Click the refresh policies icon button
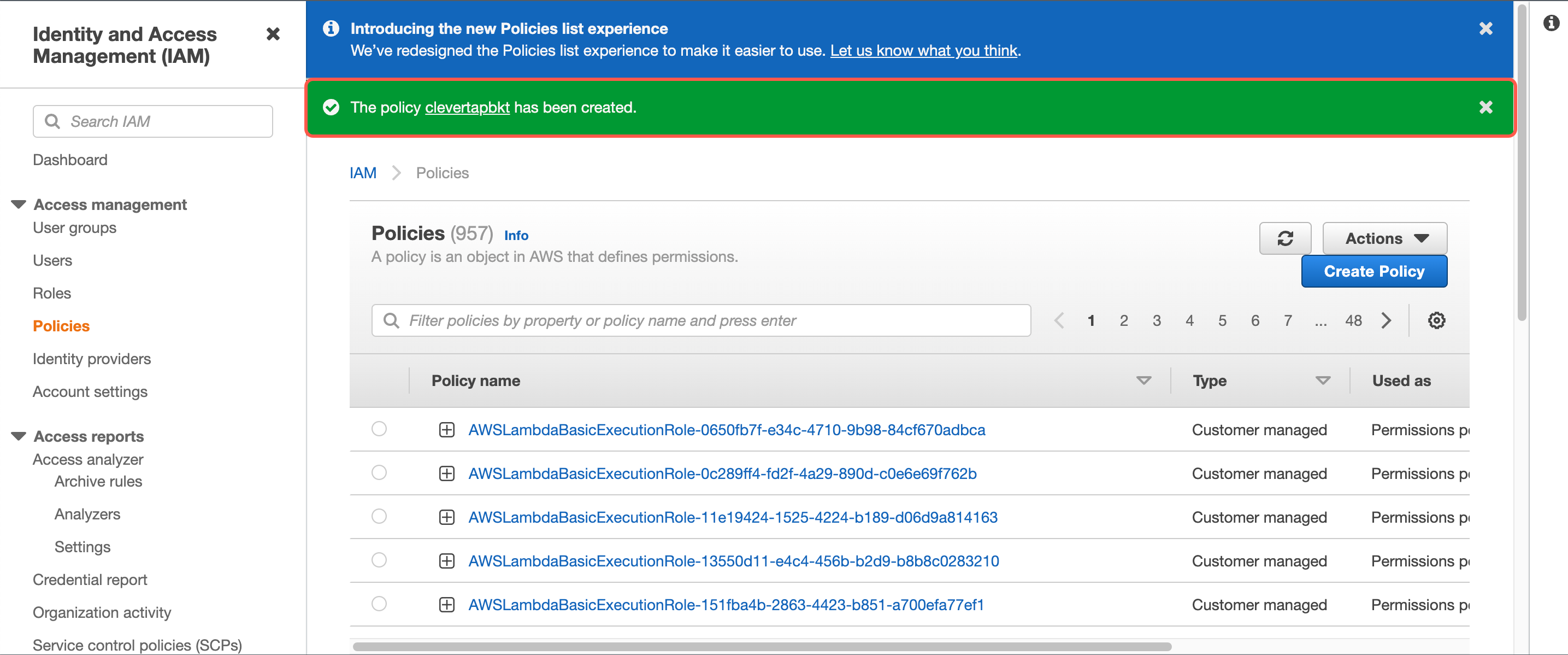The width and height of the screenshot is (1568, 655). pos(1285,238)
